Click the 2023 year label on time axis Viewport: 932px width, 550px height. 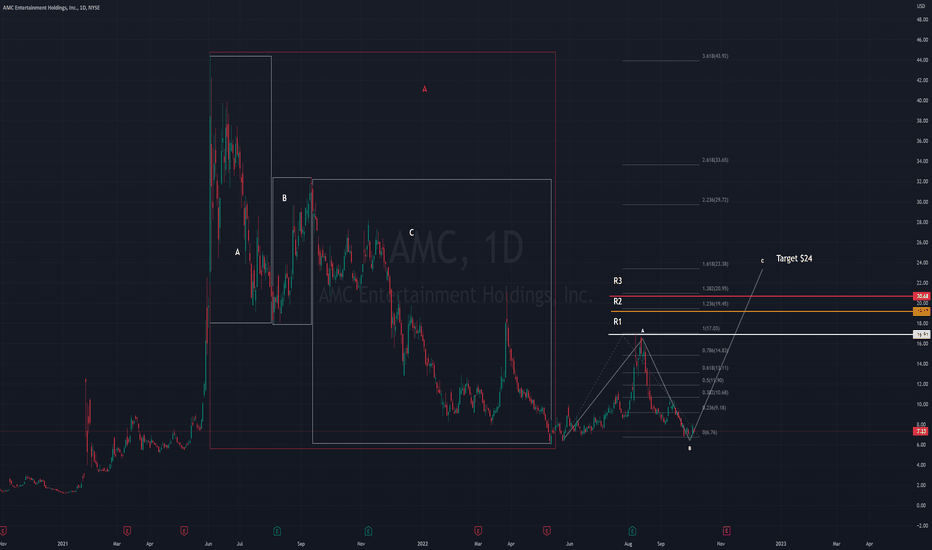780,543
